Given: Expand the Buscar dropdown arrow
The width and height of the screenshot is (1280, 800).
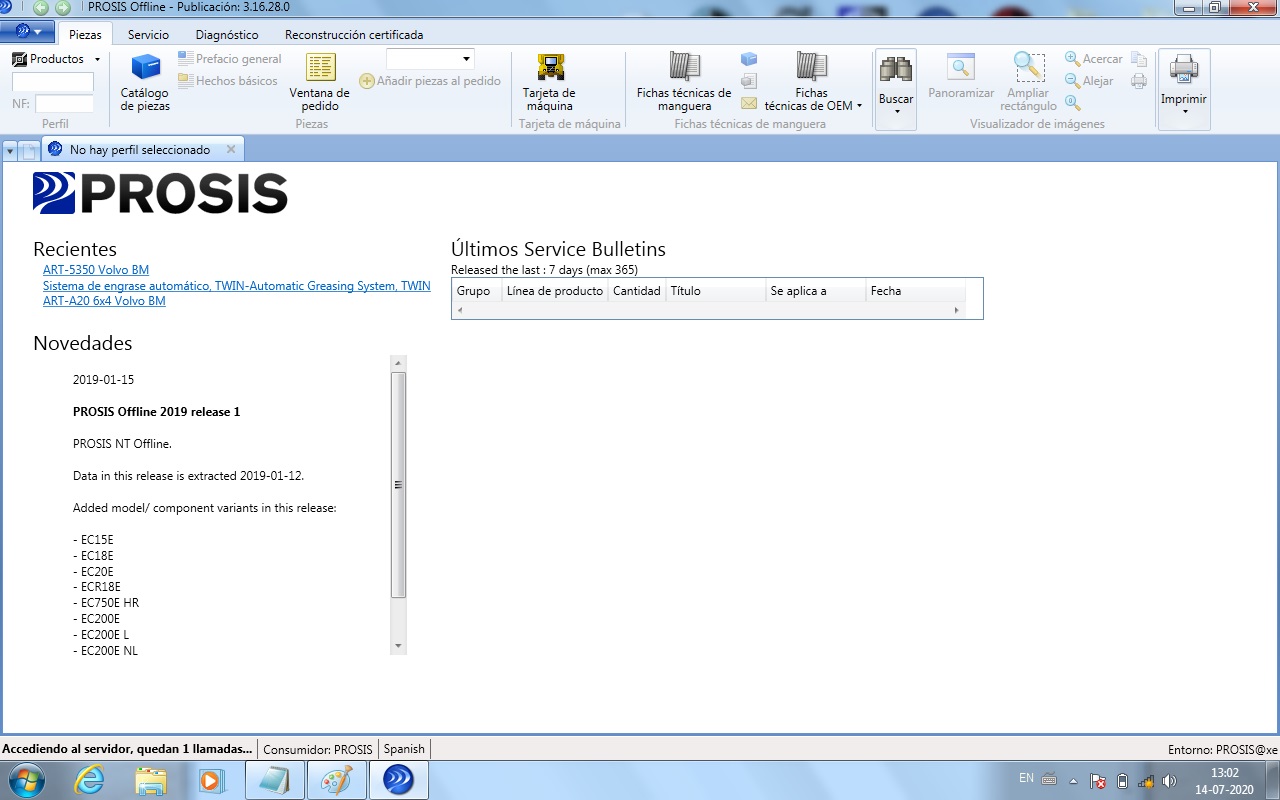Looking at the screenshot, I should [x=896, y=111].
